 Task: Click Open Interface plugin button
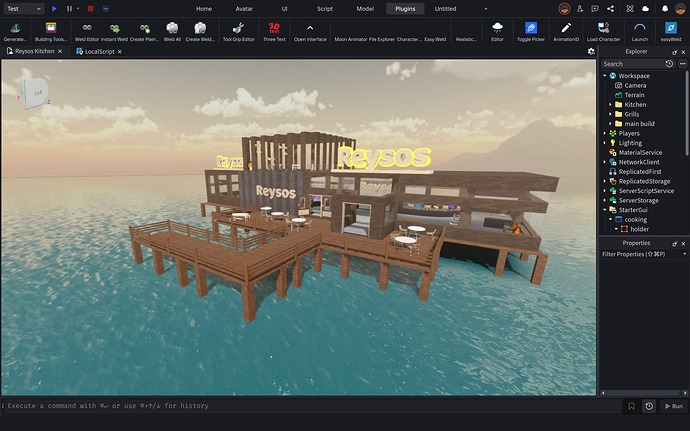coord(310,32)
